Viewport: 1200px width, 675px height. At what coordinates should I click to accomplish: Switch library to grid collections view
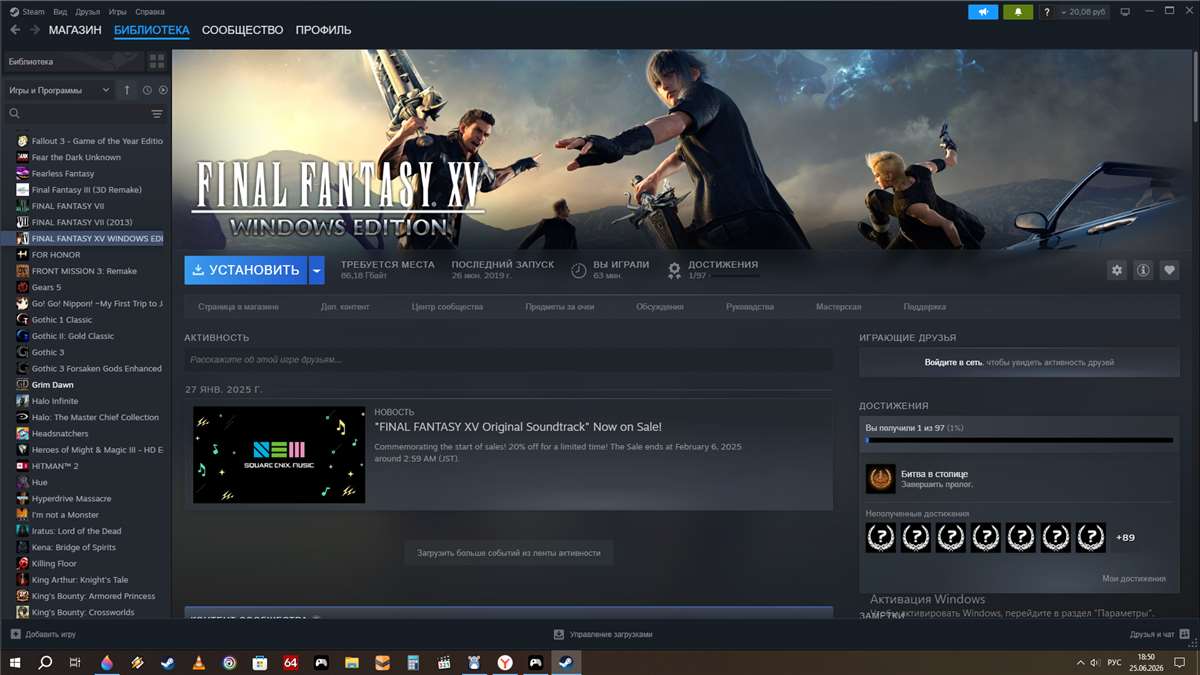[157, 62]
